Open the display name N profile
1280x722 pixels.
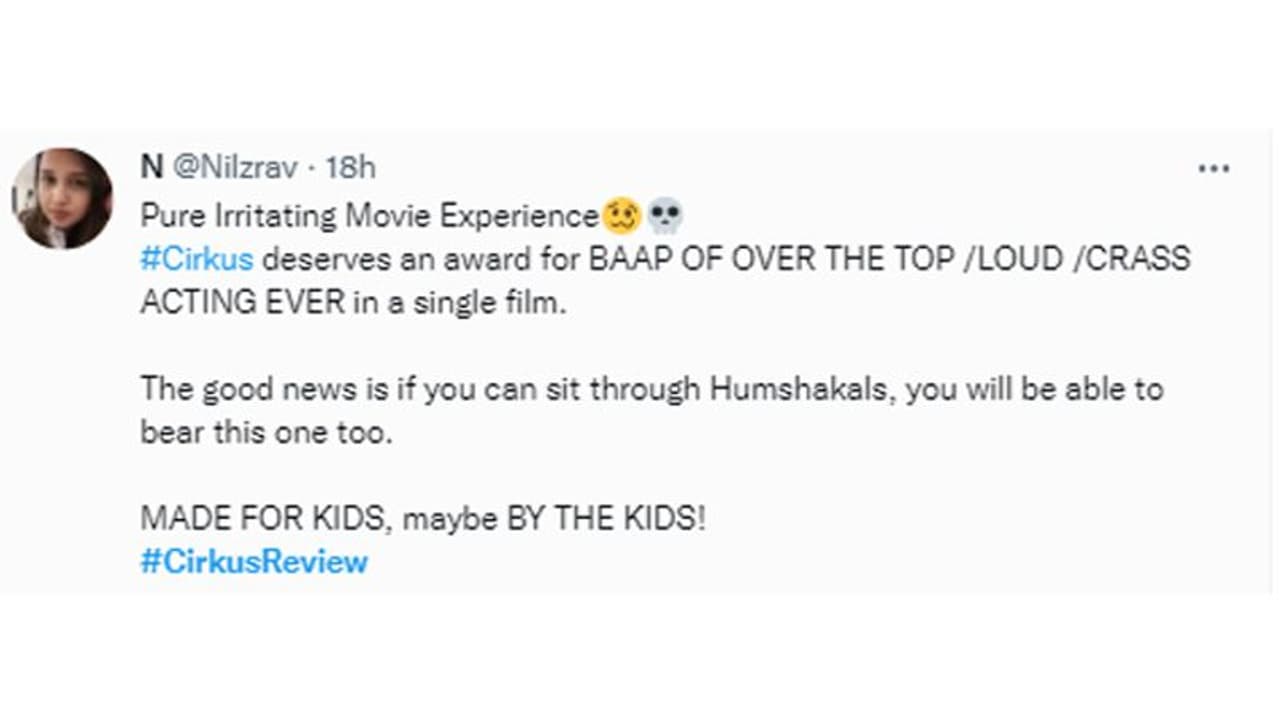pos(151,168)
